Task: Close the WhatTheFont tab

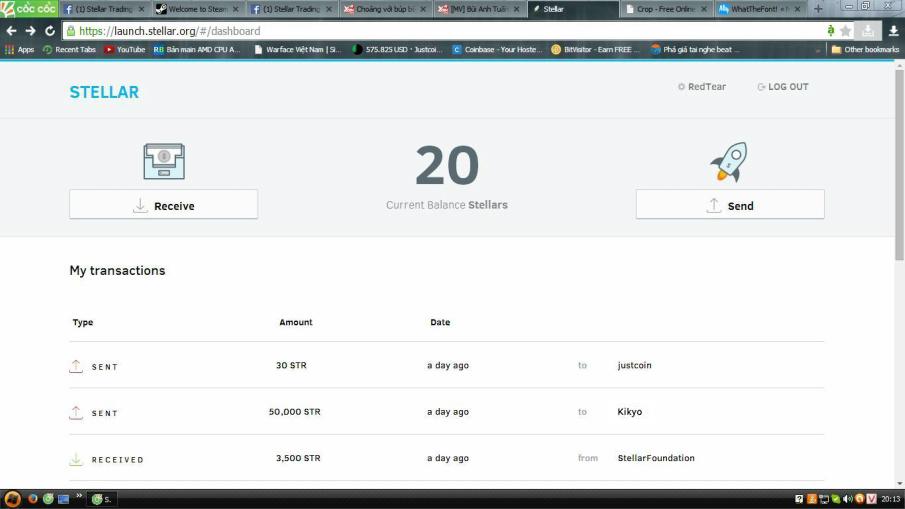Action: 797,9
